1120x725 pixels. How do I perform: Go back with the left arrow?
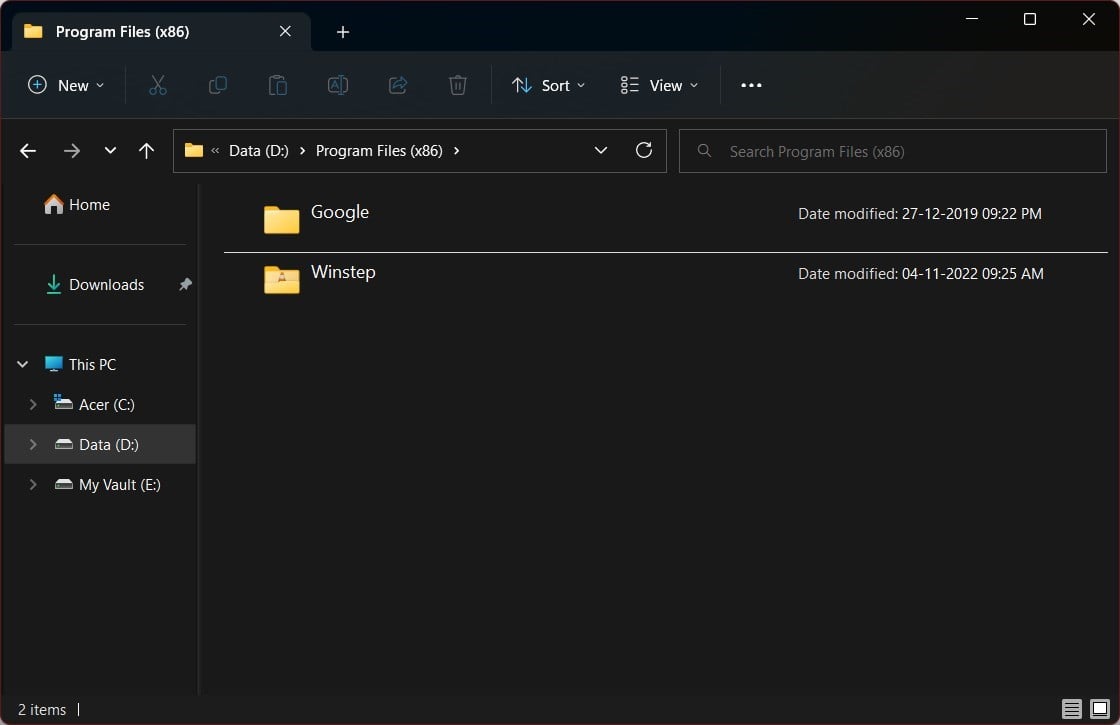pos(28,151)
